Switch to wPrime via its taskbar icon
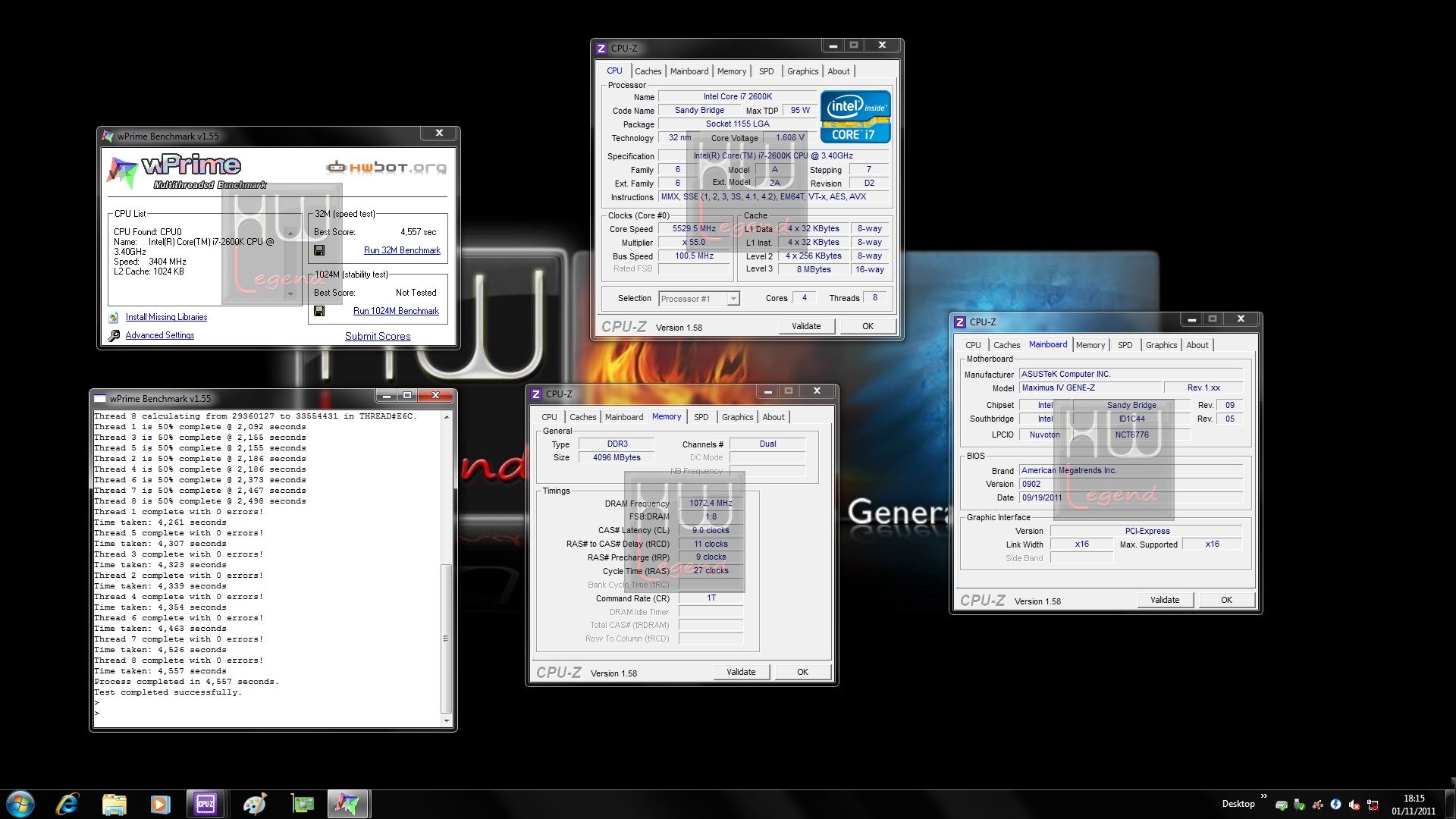This screenshot has height=819, width=1456. pos(348,804)
